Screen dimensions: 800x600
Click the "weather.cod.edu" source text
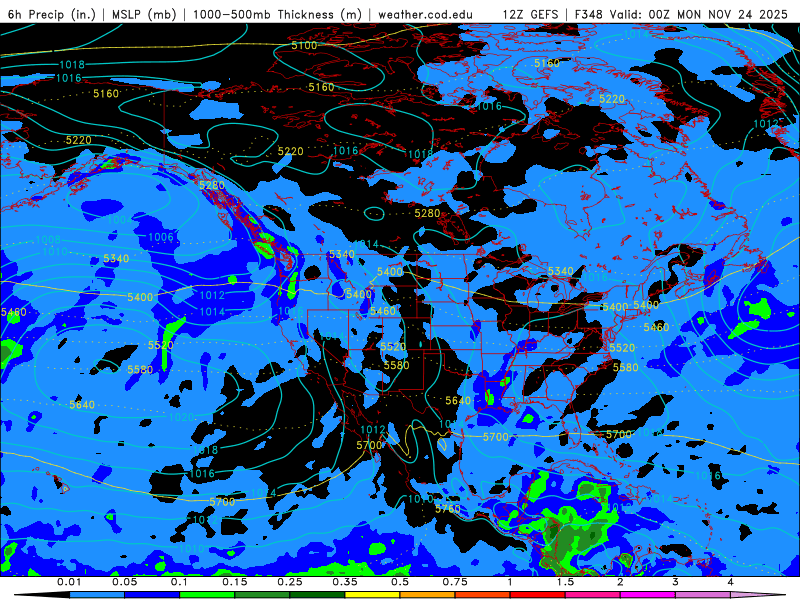point(425,14)
